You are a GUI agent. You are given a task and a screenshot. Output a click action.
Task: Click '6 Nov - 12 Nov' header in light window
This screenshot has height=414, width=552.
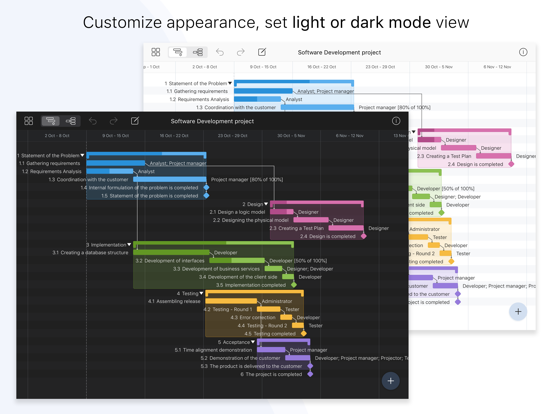[x=497, y=67]
